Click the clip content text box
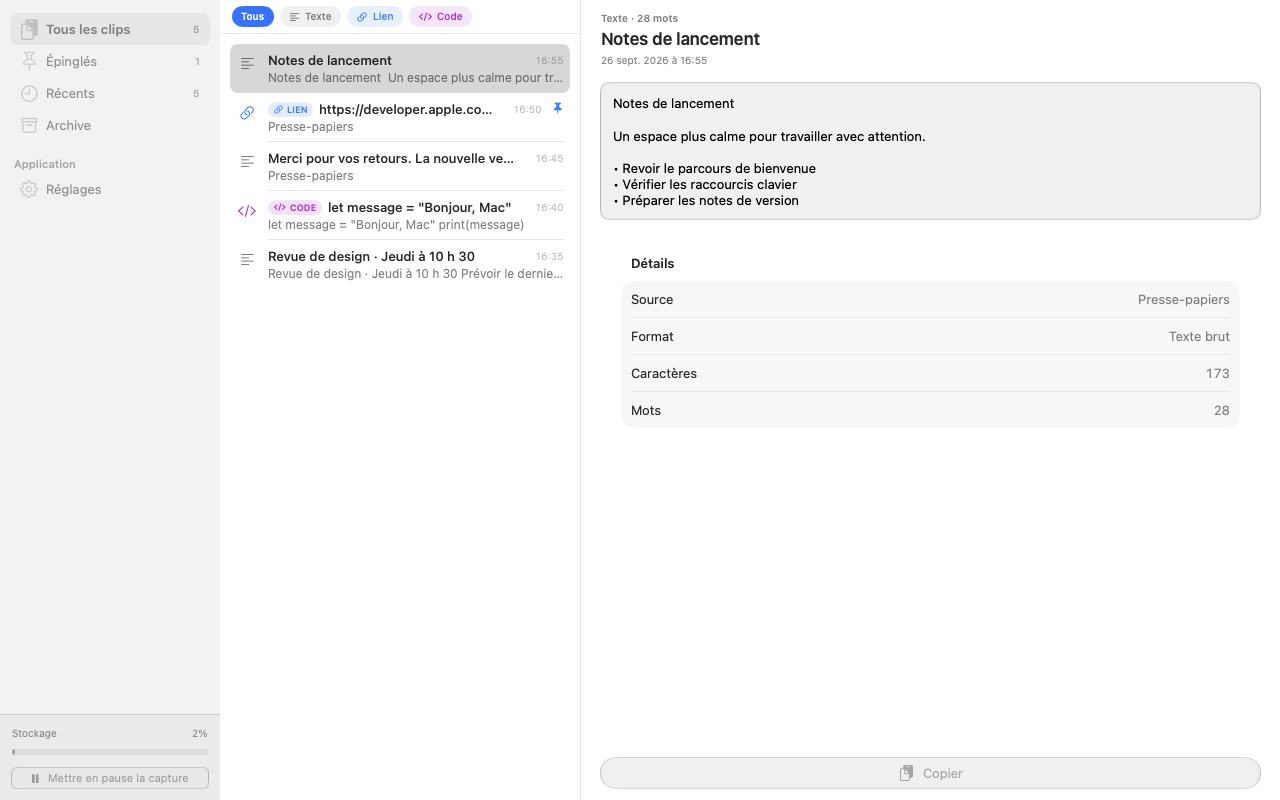 pos(930,151)
